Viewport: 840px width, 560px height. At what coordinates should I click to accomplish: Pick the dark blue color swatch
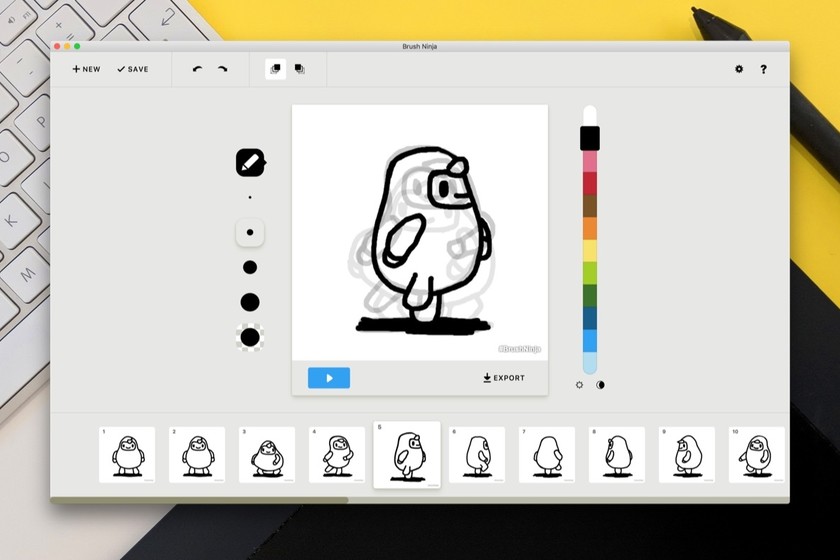(590, 318)
